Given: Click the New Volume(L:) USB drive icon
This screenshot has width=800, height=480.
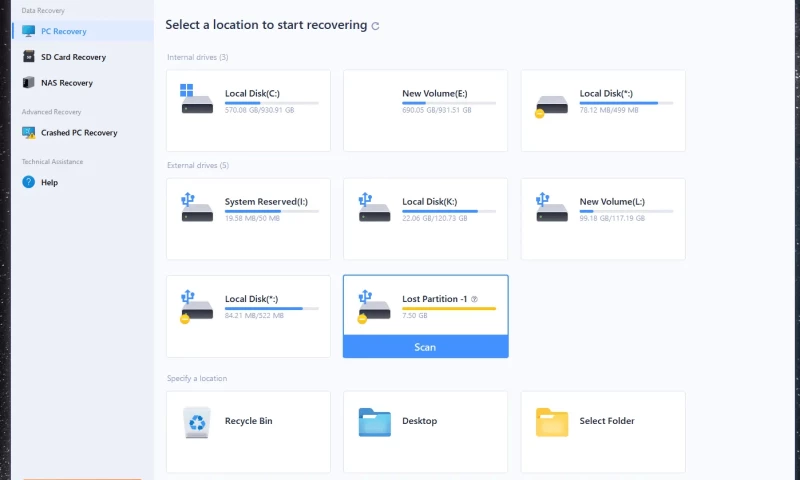Looking at the screenshot, I should point(551,207).
